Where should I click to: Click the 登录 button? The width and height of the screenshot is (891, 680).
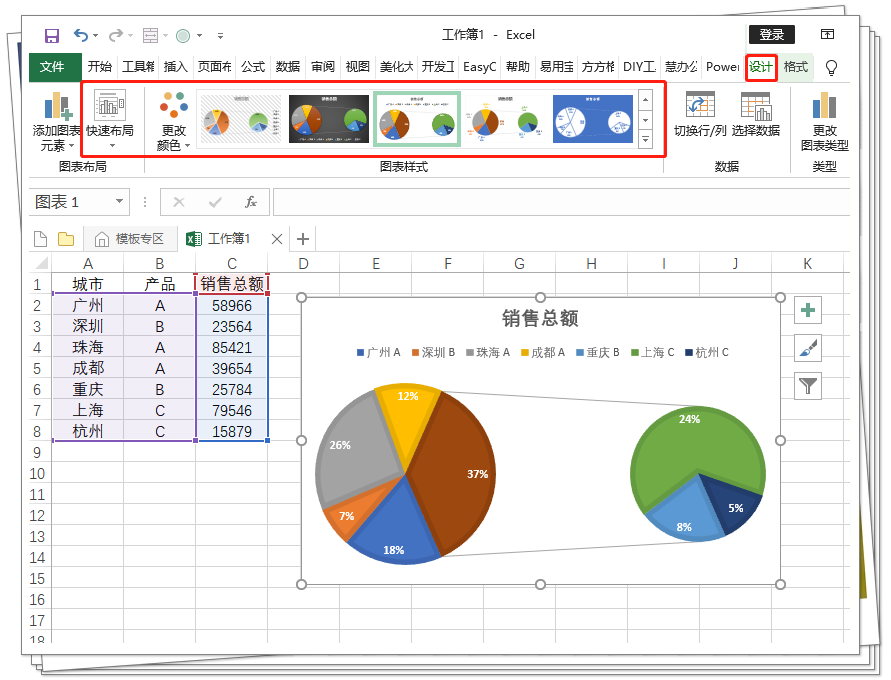pos(770,34)
